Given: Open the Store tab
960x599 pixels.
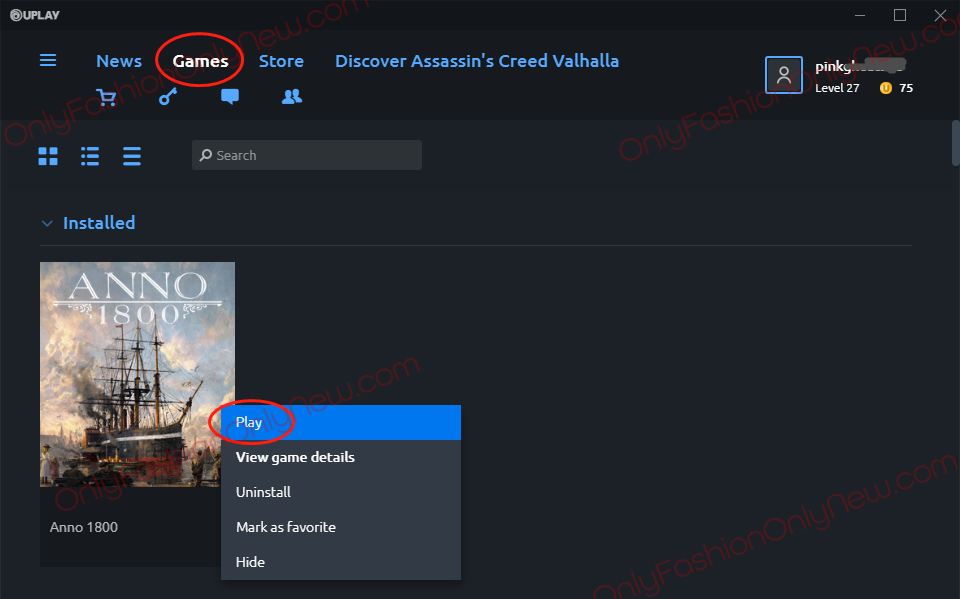Looking at the screenshot, I should tap(281, 61).
